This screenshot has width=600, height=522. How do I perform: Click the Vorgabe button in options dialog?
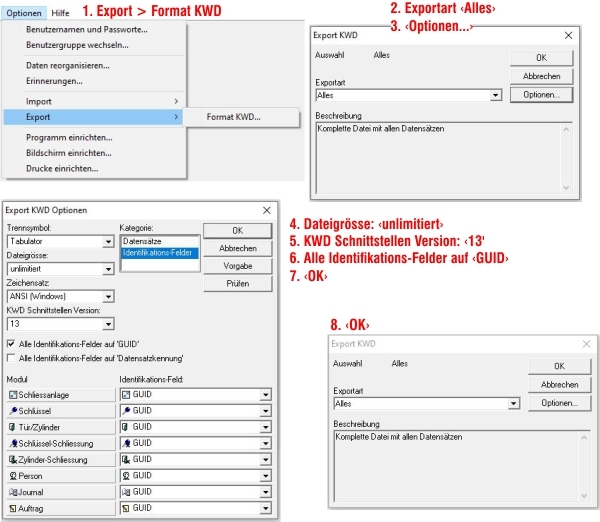click(x=237, y=266)
